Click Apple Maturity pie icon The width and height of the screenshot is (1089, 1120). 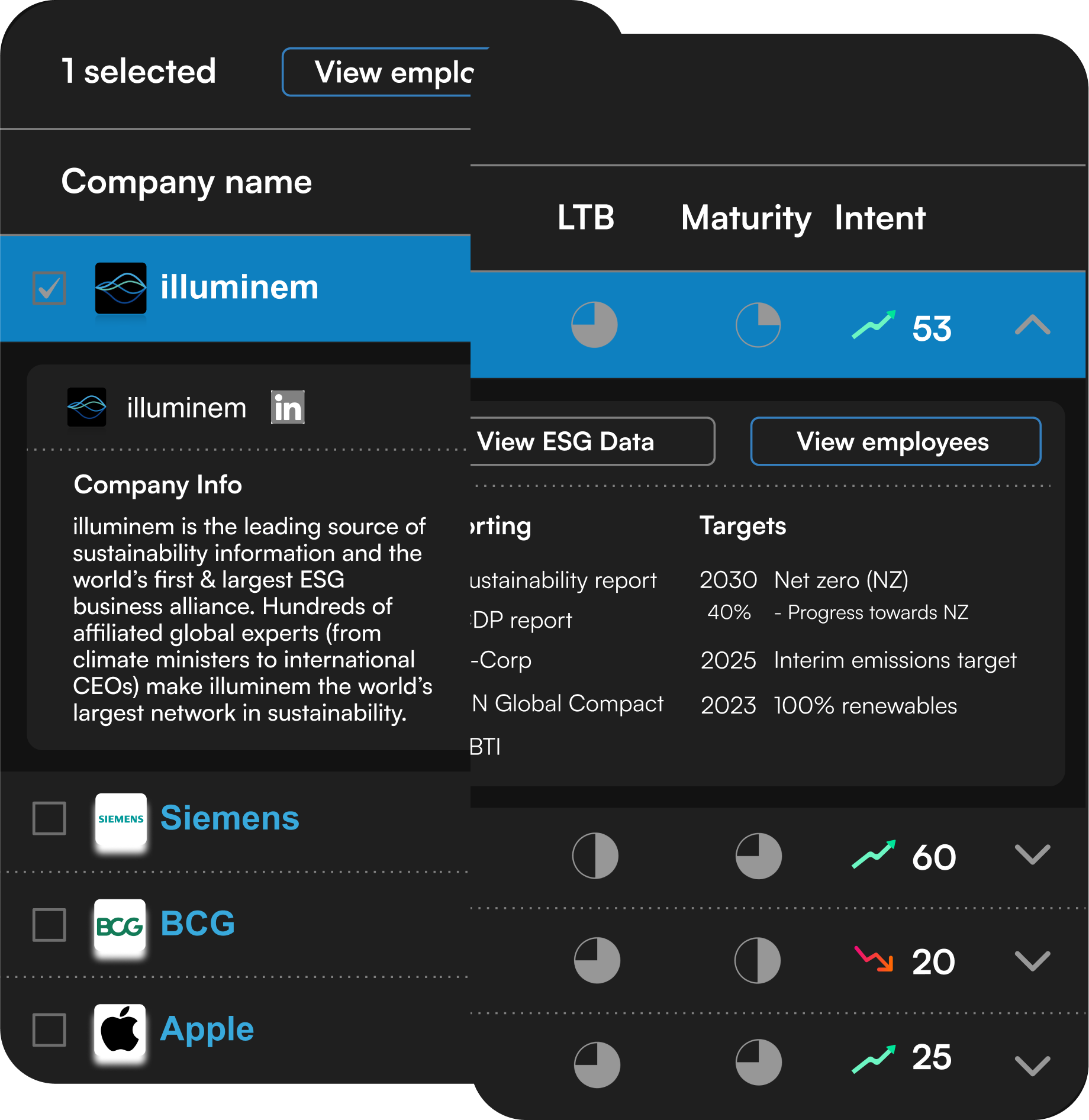click(x=759, y=1063)
